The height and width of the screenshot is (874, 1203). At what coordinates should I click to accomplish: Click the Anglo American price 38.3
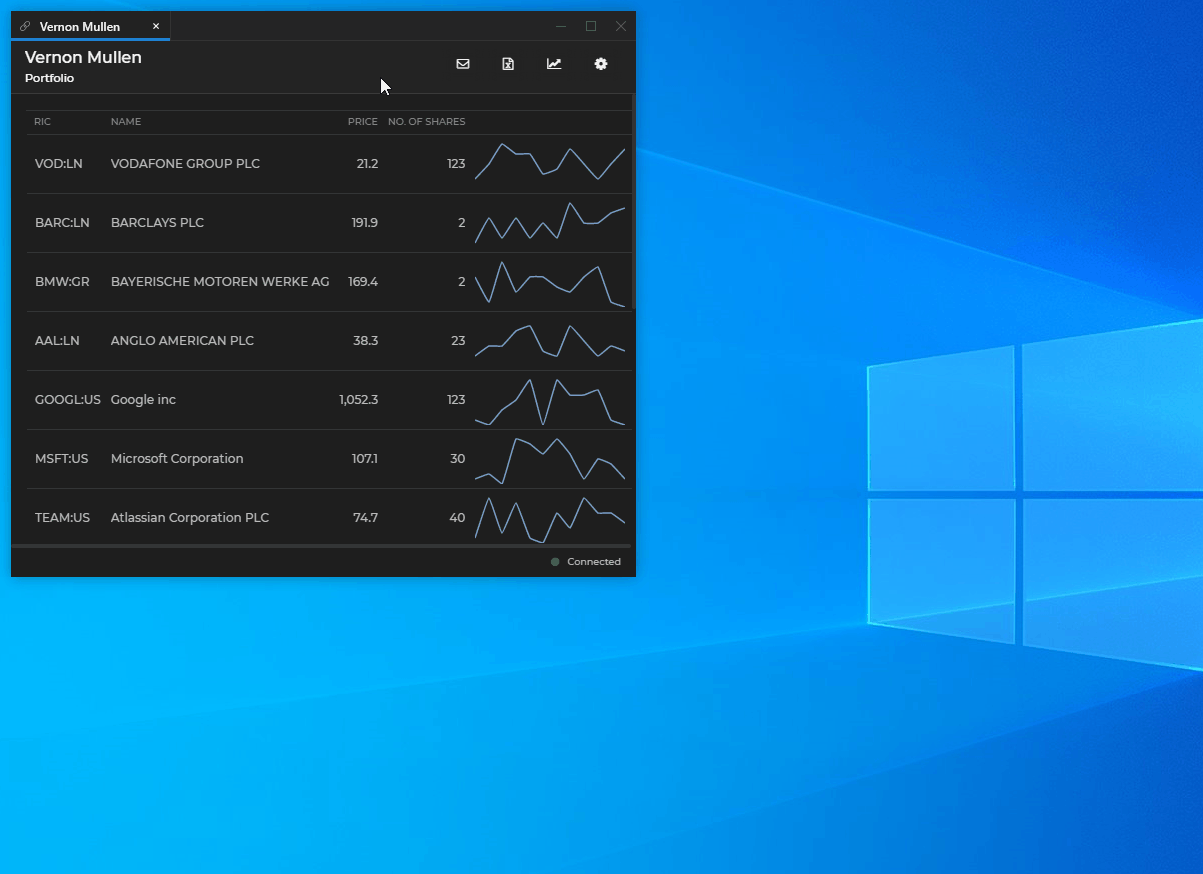coord(365,341)
